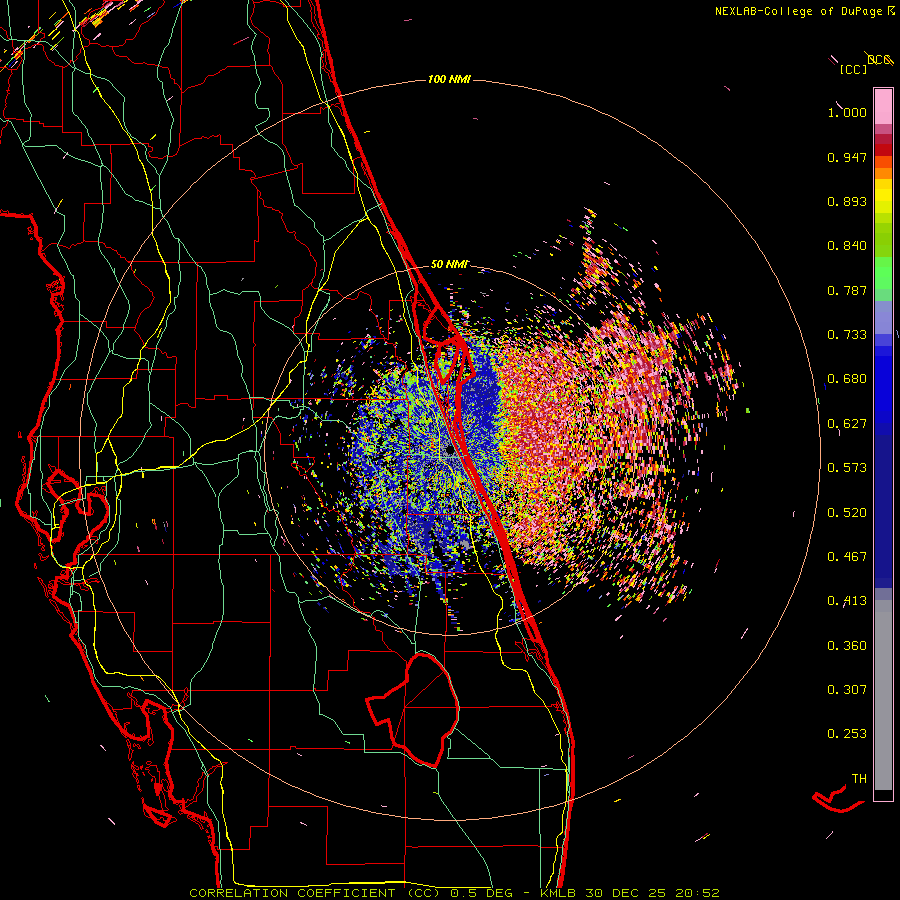The image size is (900, 900).
Task: Select the 0.893 legend value
Action: tap(847, 201)
